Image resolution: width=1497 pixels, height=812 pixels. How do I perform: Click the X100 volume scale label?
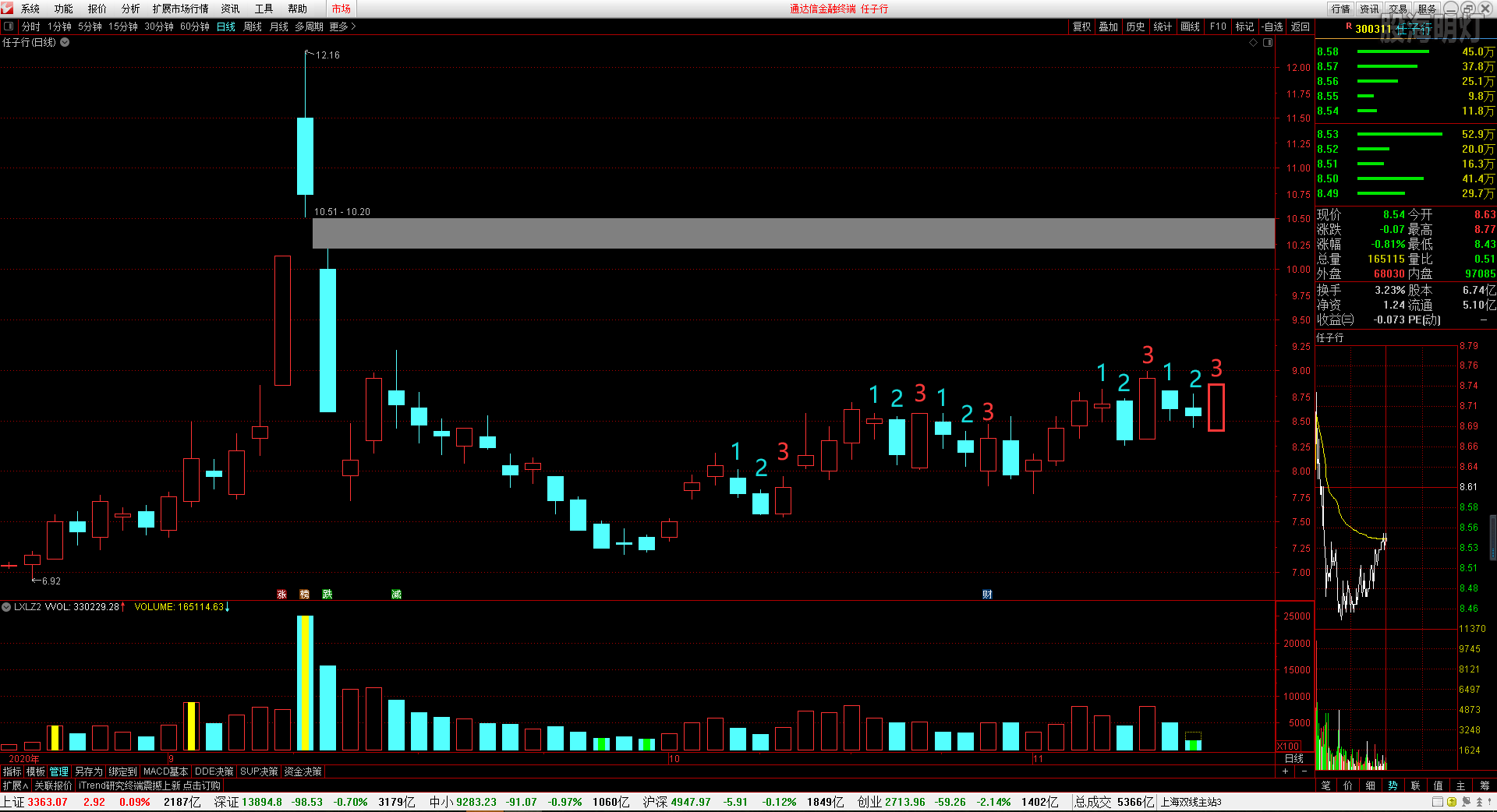[x=1289, y=746]
